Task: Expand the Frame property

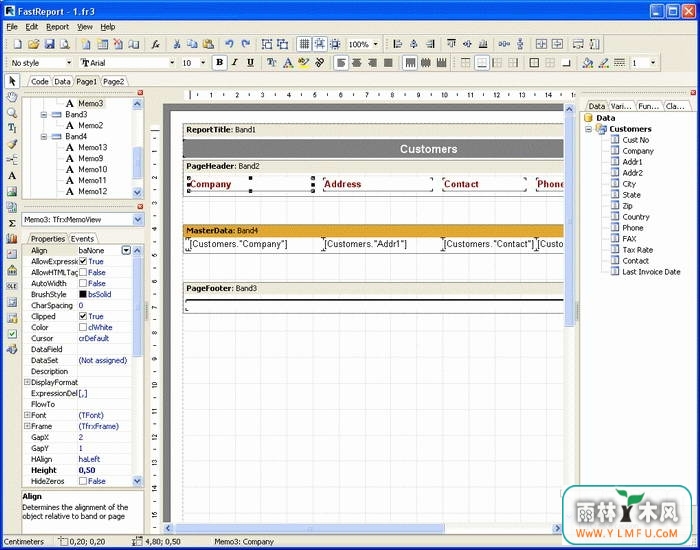Action: coord(27,426)
